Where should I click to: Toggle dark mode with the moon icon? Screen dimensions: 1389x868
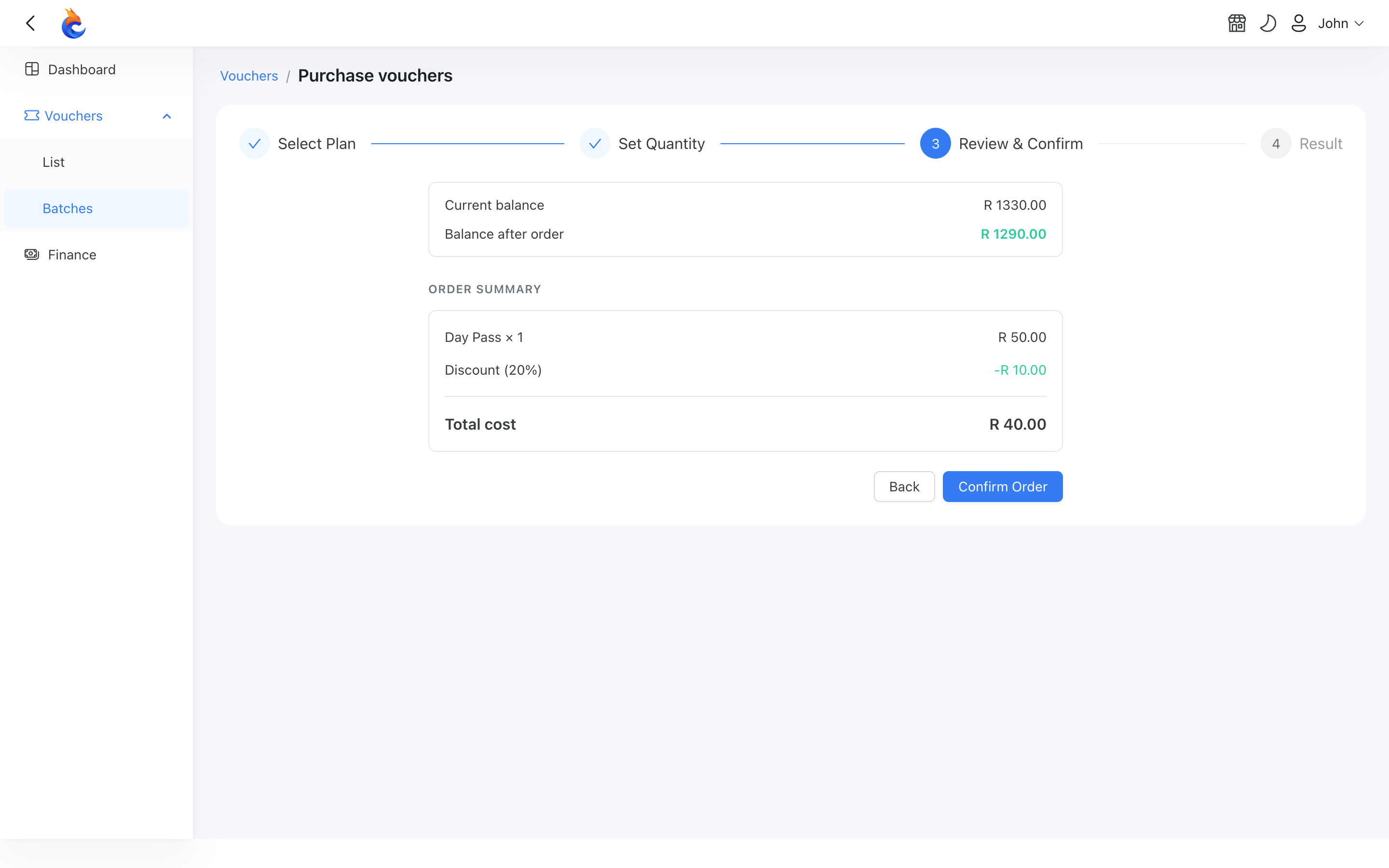click(x=1268, y=24)
